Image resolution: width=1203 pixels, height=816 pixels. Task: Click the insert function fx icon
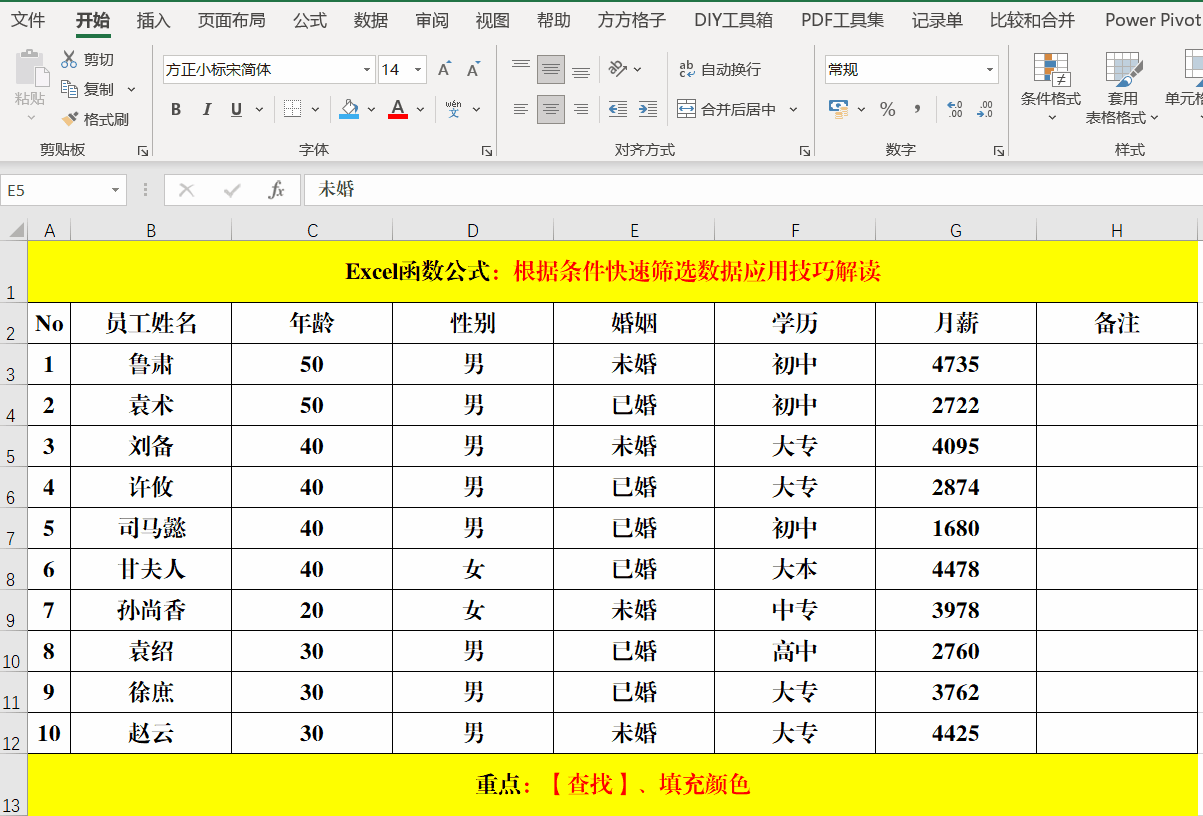point(277,190)
